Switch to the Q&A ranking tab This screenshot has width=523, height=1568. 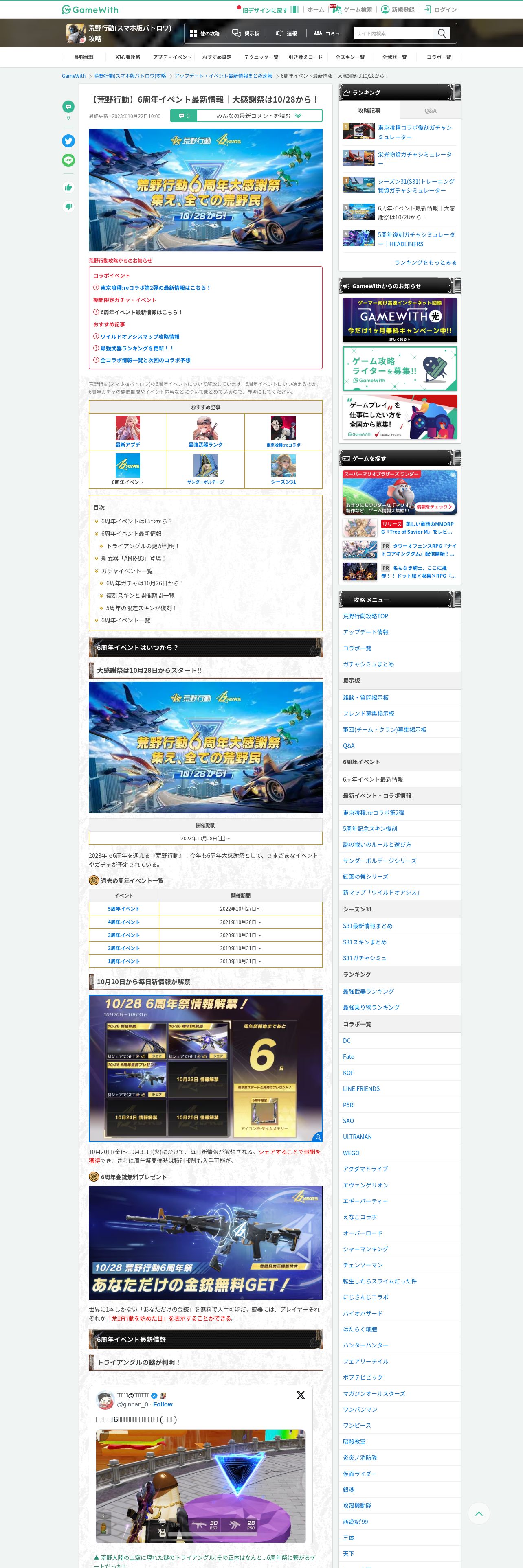point(431,111)
